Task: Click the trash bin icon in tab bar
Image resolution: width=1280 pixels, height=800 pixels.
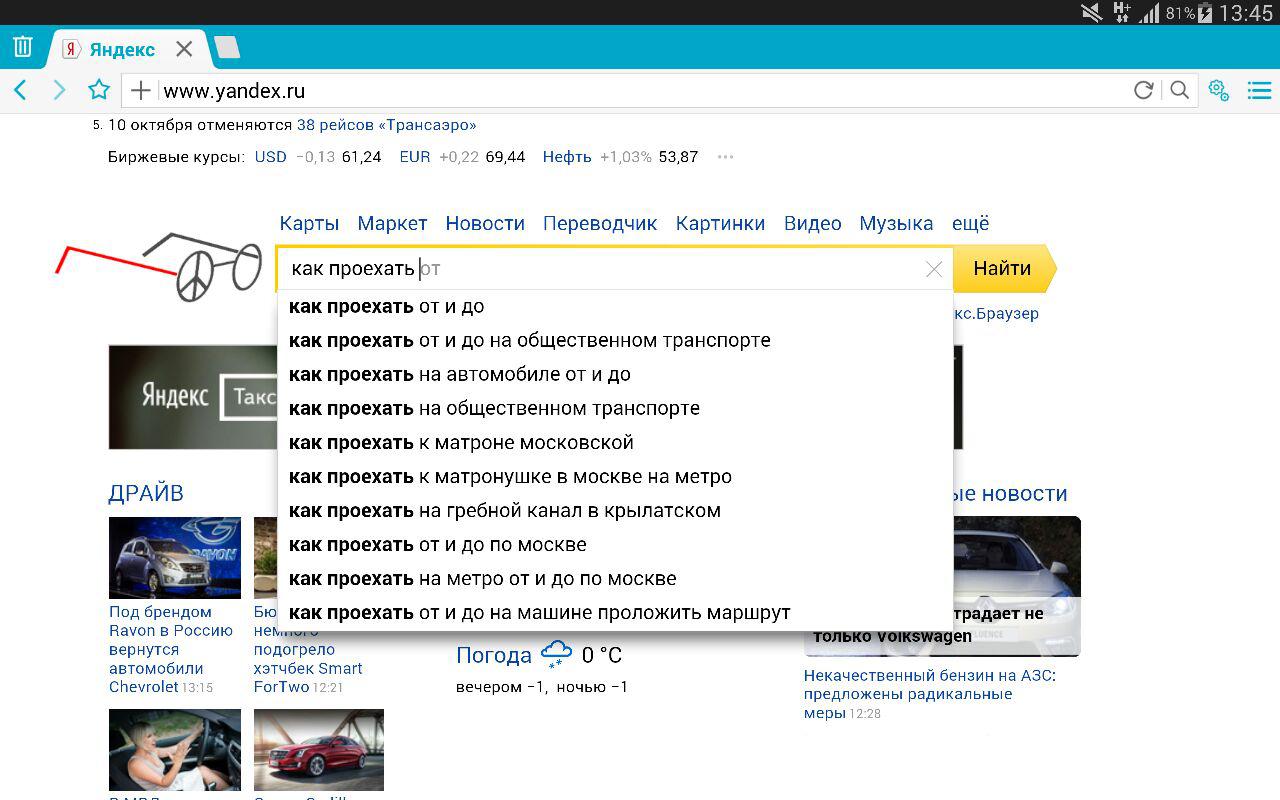Action: pos(23,47)
